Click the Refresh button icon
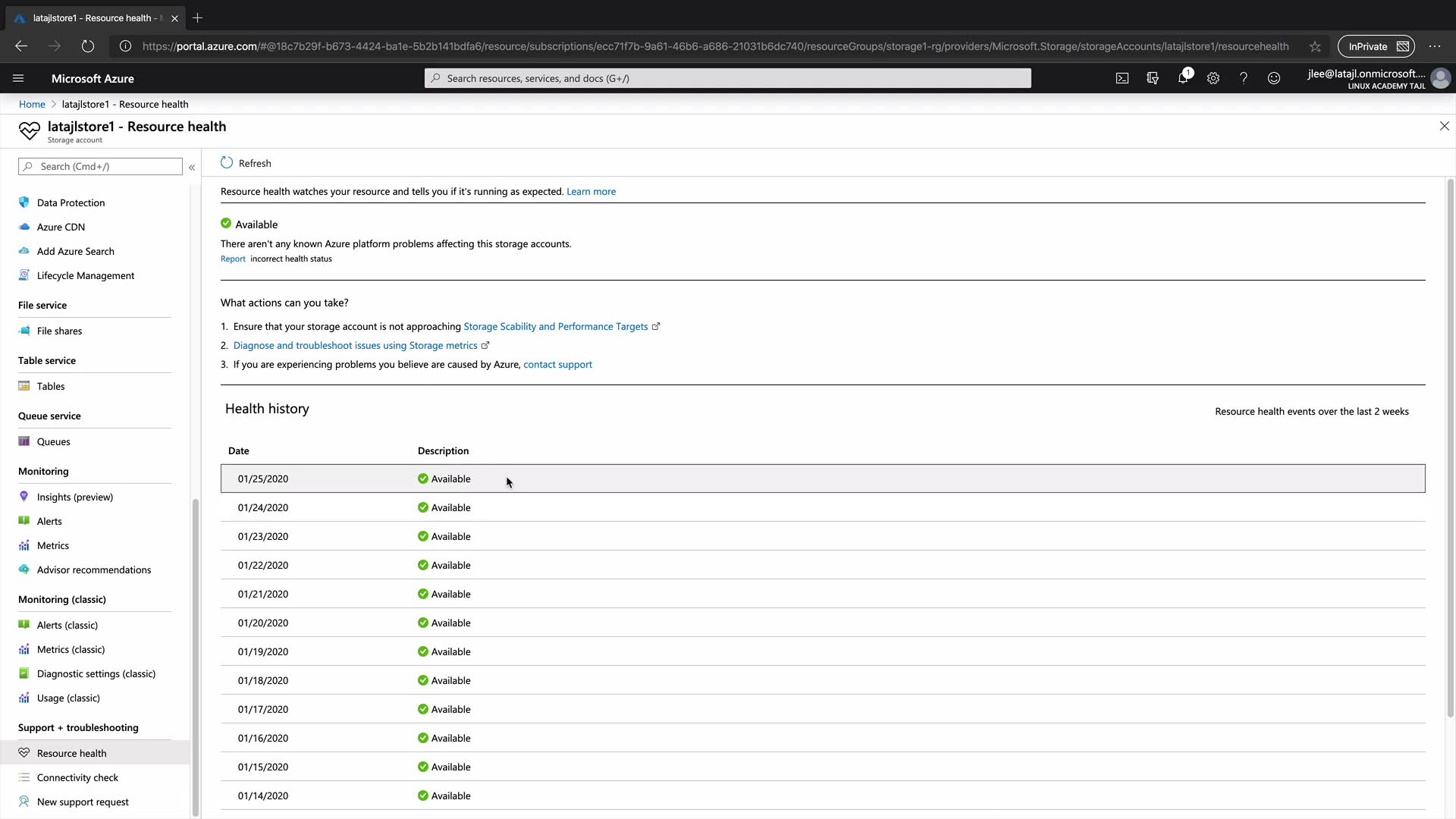 point(227,163)
